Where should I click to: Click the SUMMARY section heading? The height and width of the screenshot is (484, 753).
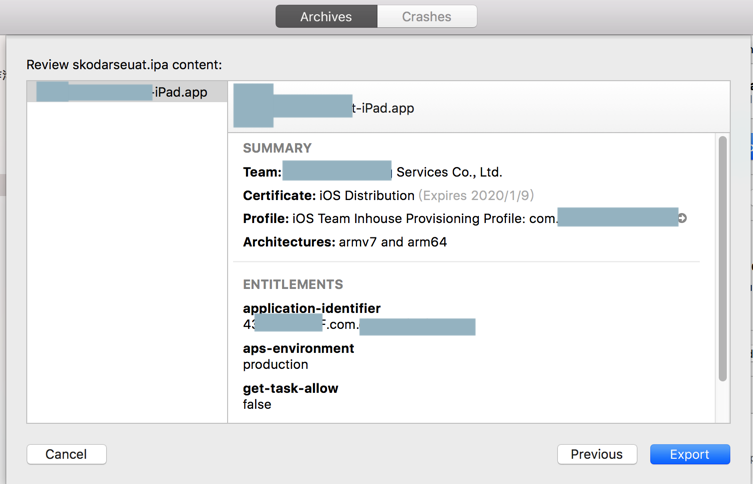(x=277, y=148)
